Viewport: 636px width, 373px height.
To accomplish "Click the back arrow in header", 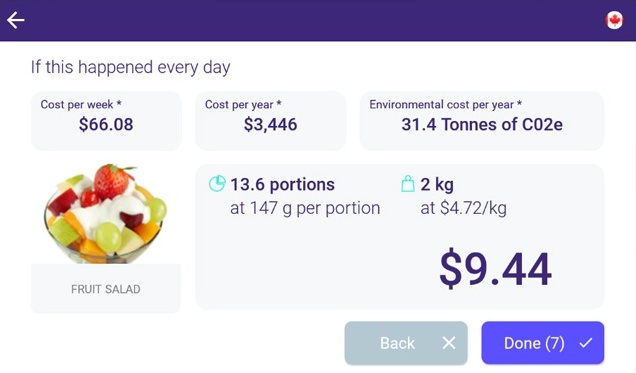I will (x=16, y=20).
